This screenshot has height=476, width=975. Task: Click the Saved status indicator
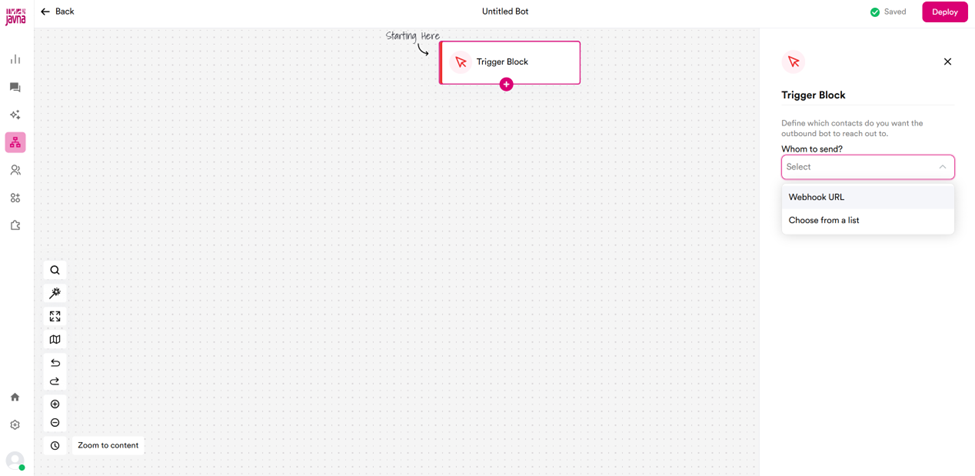pyautogui.click(x=888, y=11)
